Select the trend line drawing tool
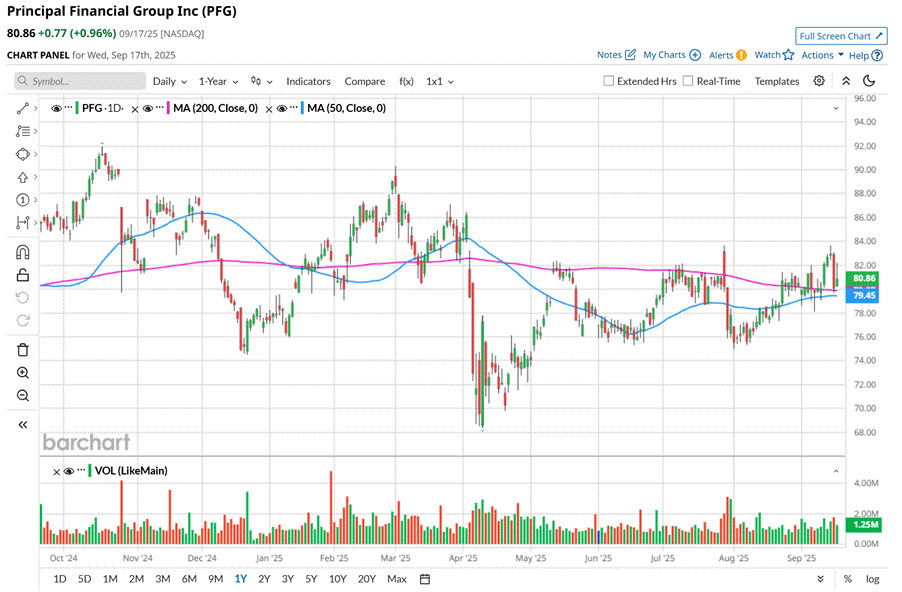 pos(22,108)
